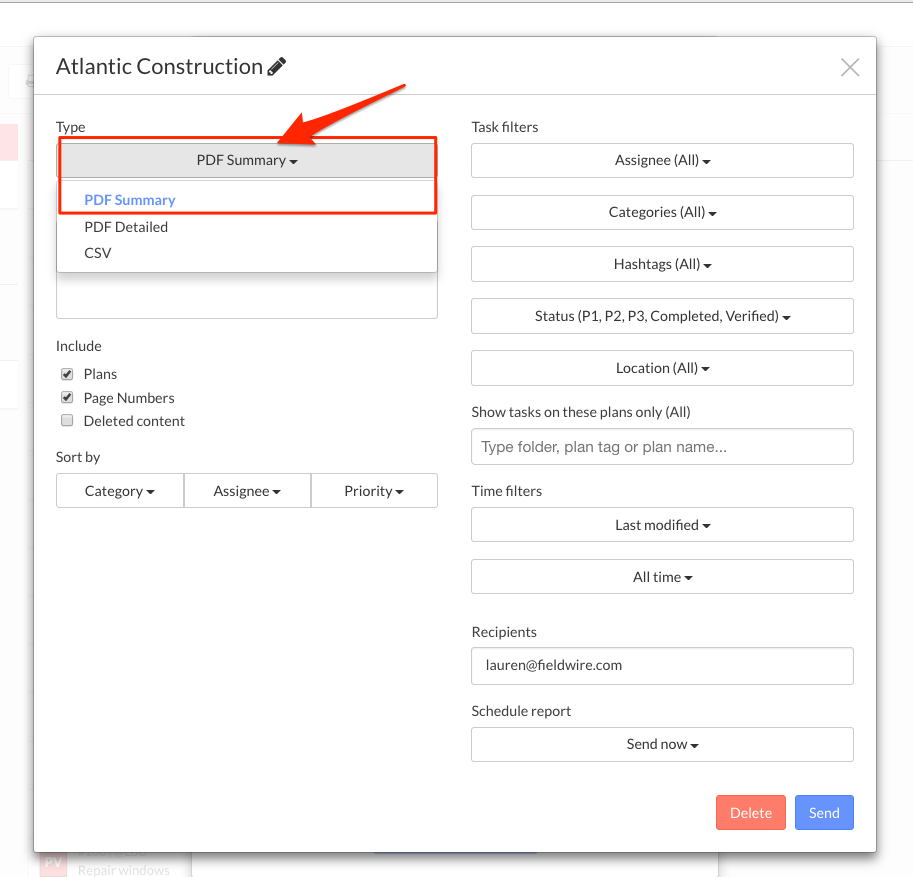The width and height of the screenshot is (913, 877).
Task: Open Send now schedule dropdown
Action: pos(662,744)
